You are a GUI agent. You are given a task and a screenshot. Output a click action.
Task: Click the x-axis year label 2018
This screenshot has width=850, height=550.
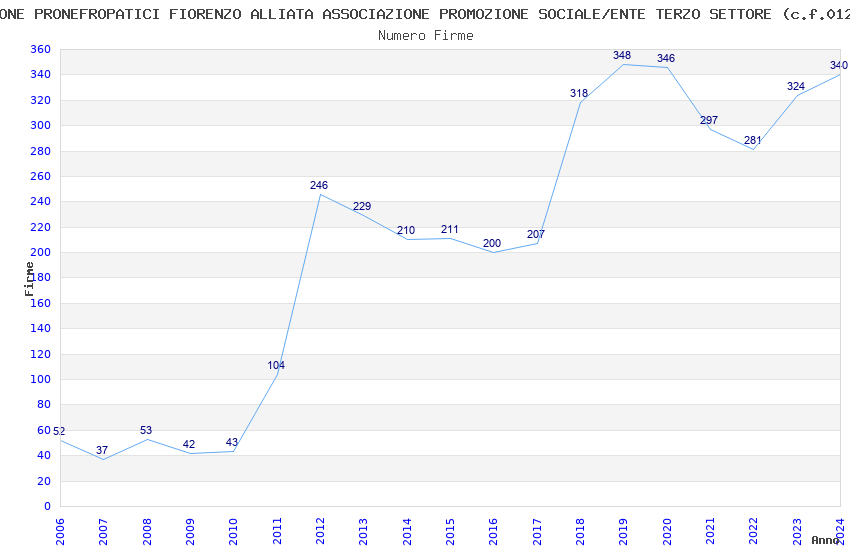click(580, 532)
